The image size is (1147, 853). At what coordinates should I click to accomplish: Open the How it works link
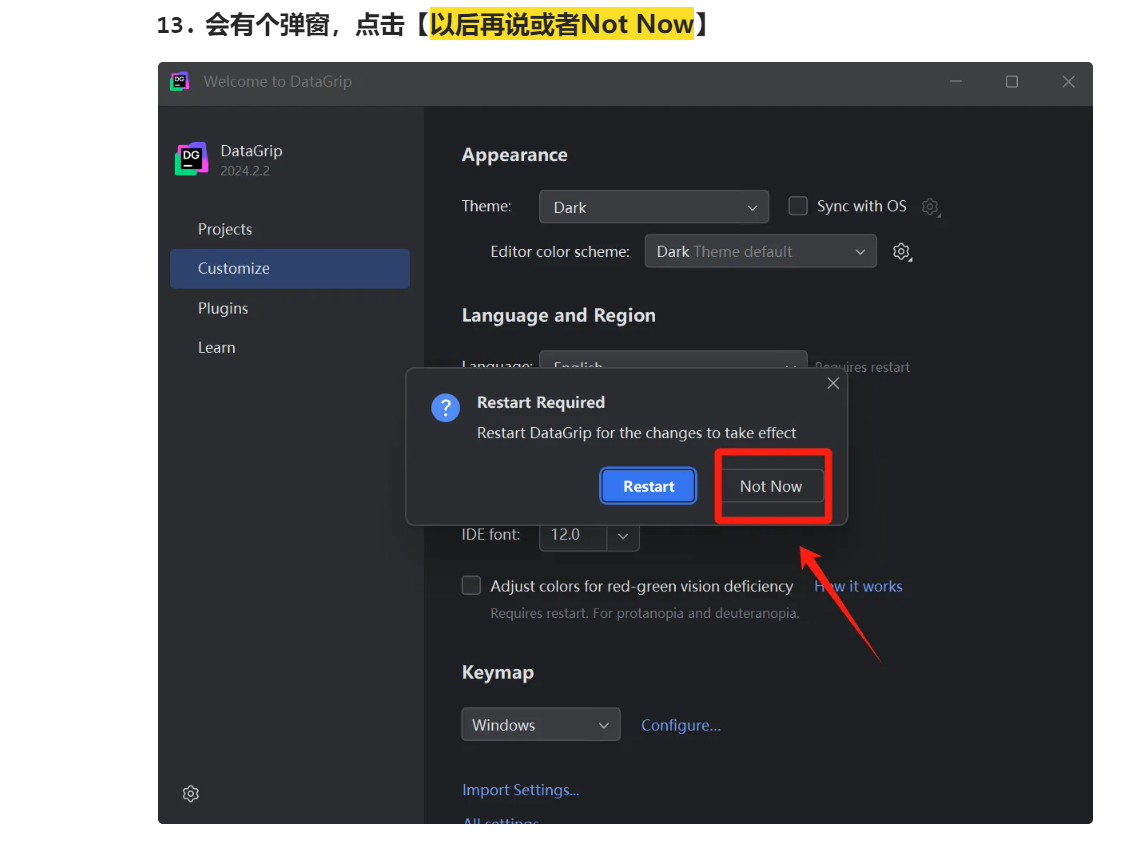858,586
